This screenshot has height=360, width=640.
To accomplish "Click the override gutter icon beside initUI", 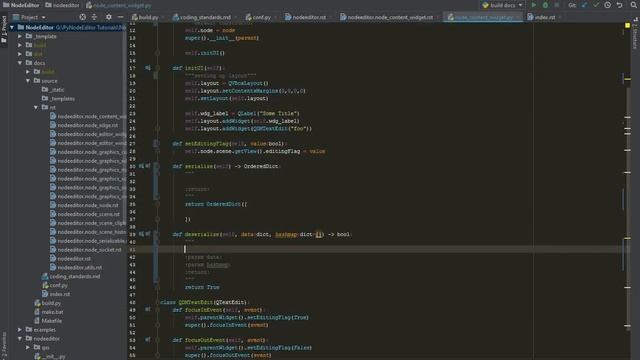I will coord(148,68).
